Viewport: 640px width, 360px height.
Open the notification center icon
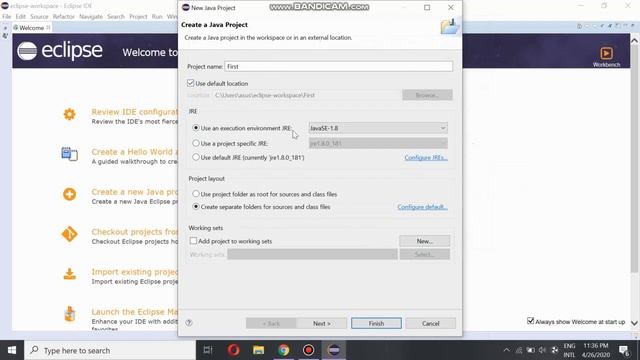(x=624, y=350)
